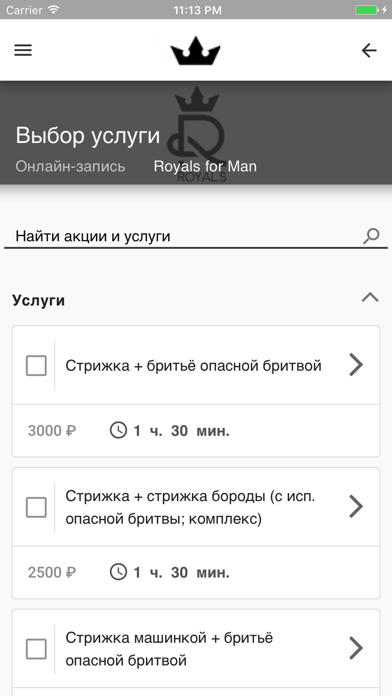Tap the crown logo in header
Viewport: 392px width, 696px height.
[x=195, y=51]
